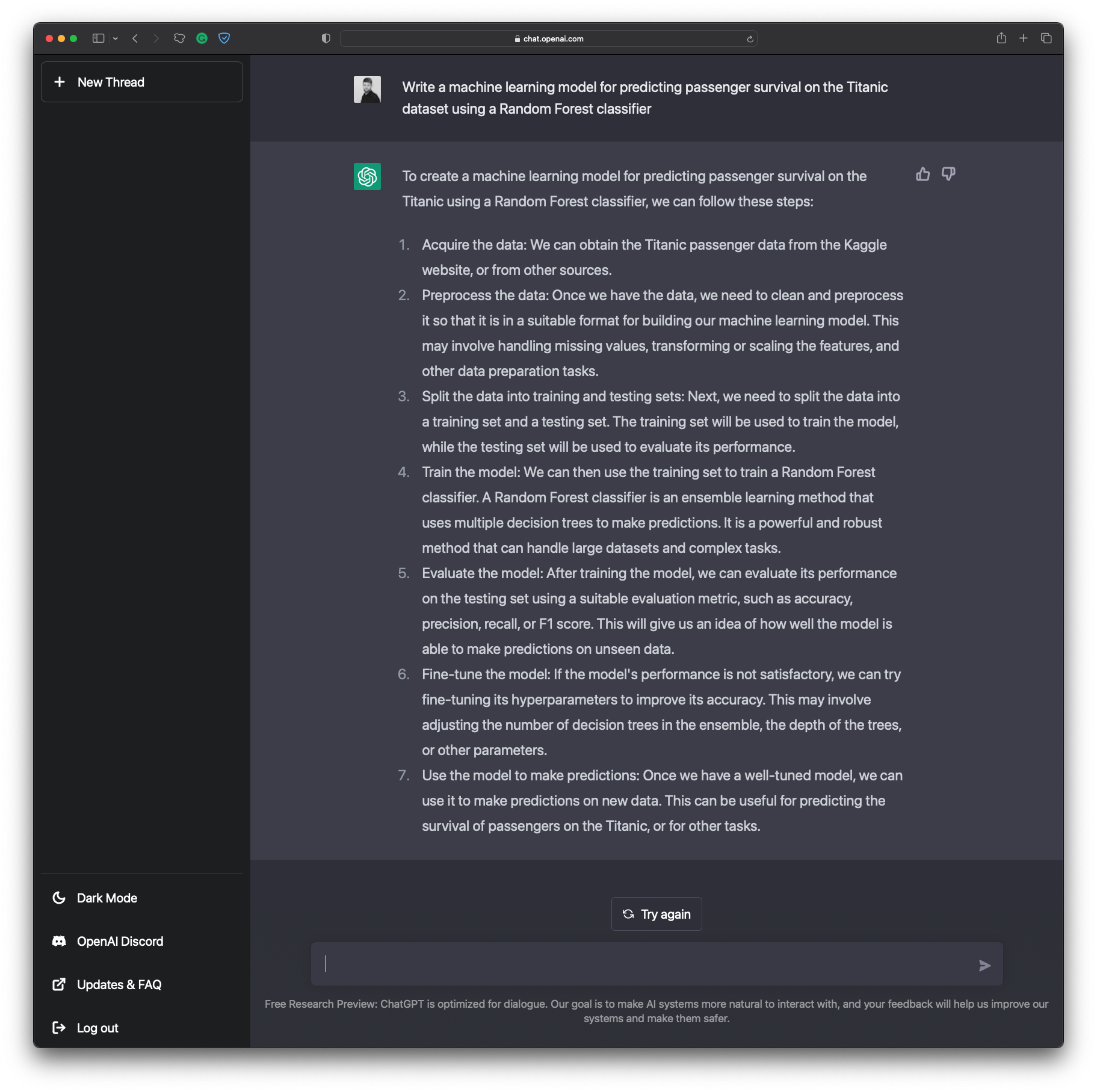Click the blue shield extension icon
Screen dimensions: 1097x1092
point(224,39)
